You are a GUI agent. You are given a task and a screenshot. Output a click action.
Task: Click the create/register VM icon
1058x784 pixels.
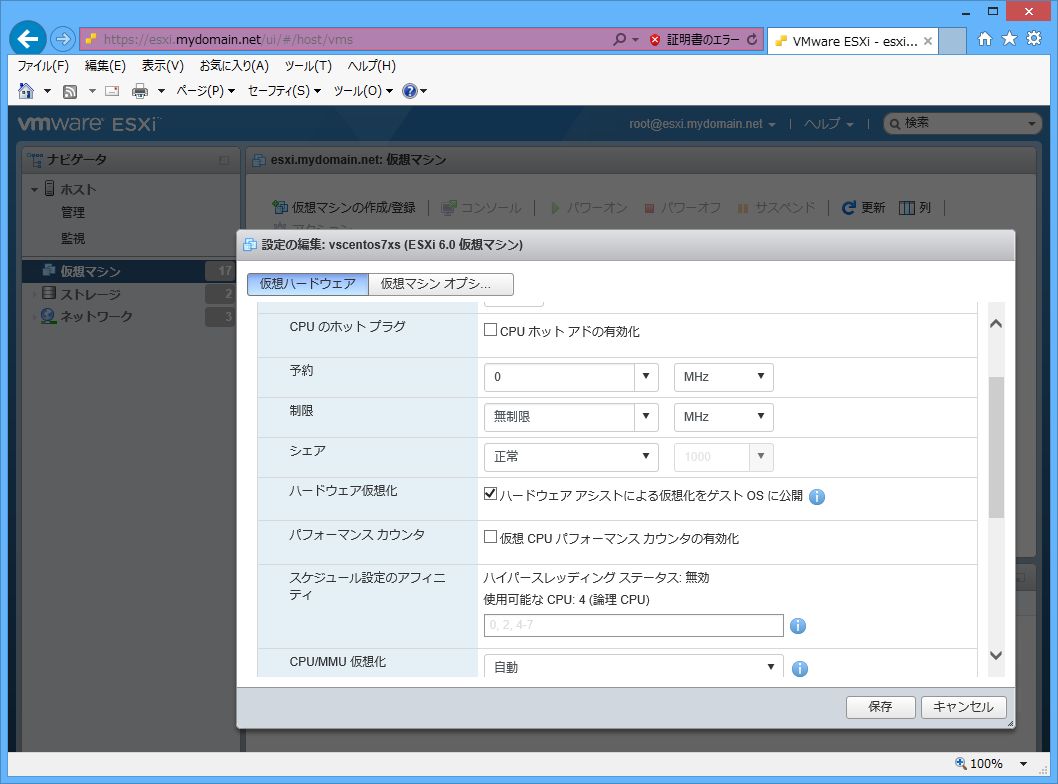[x=279, y=207]
